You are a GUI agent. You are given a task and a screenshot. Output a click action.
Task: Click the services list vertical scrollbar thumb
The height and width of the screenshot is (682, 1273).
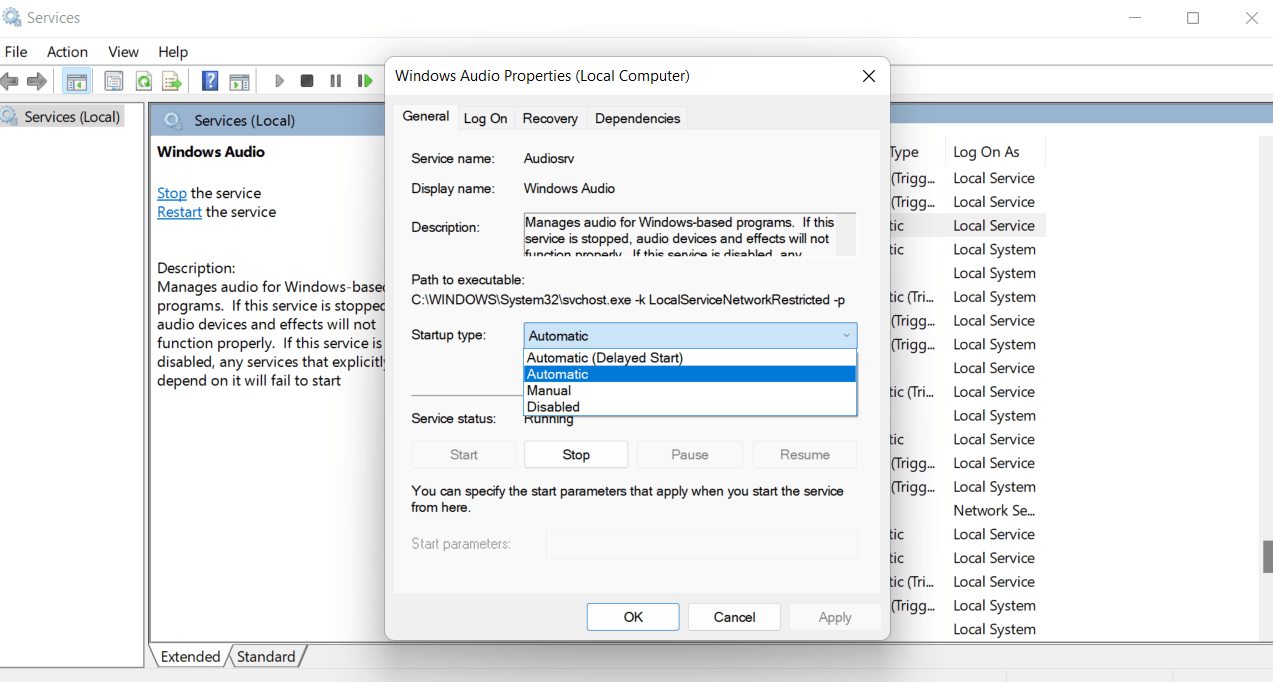pyautogui.click(x=1267, y=556)
